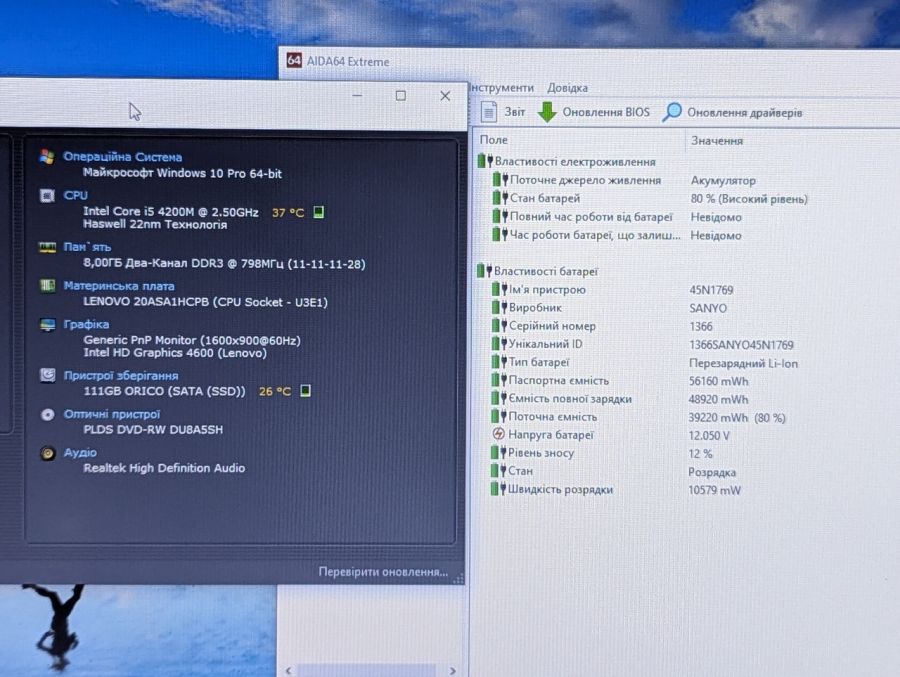
Task: Click the Рівень зносу row battery icon
Action: [x=498, y=452]
